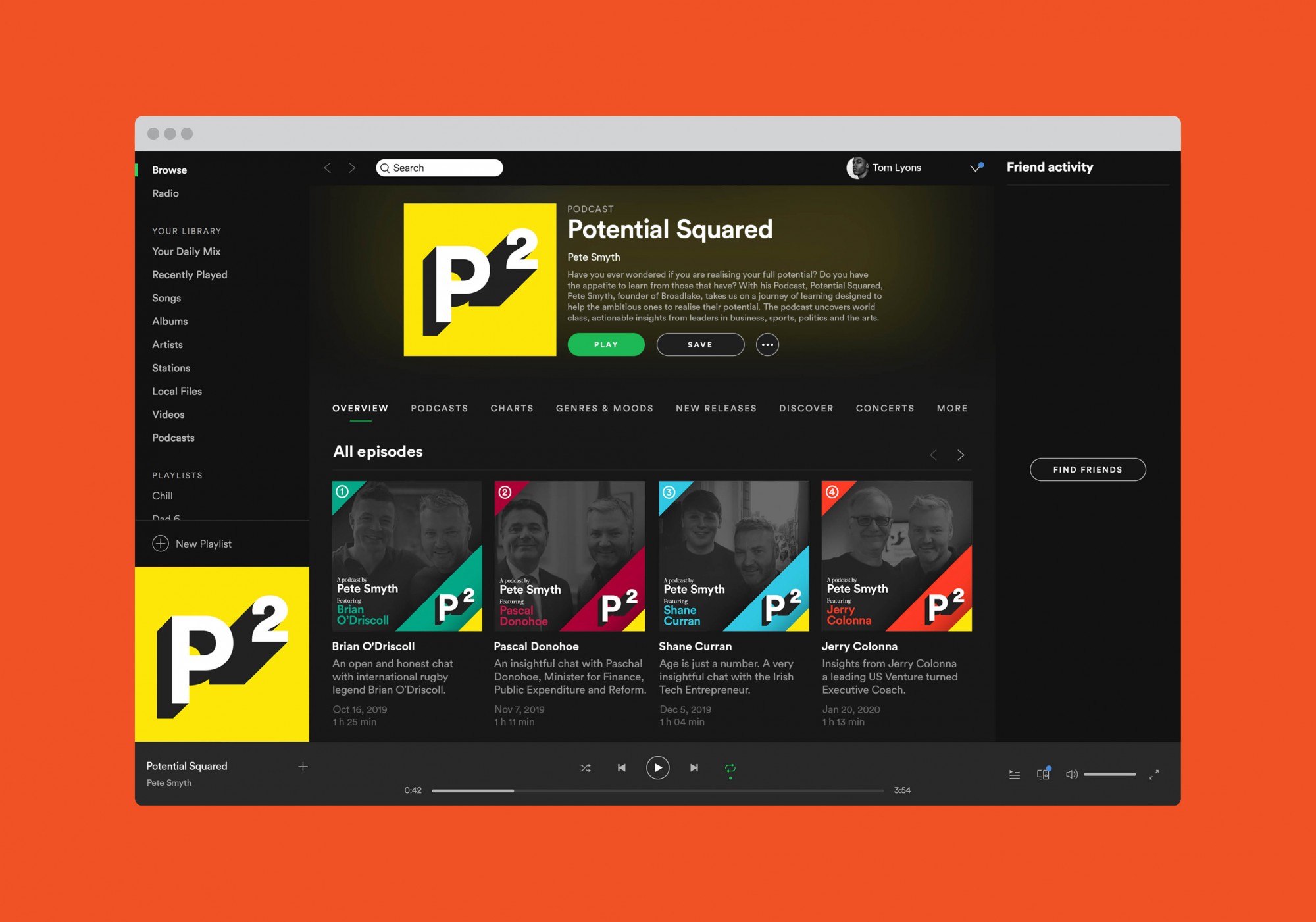Screen dimensions: 1316x922
Task: Skip to next track
Action: point(694,768)
